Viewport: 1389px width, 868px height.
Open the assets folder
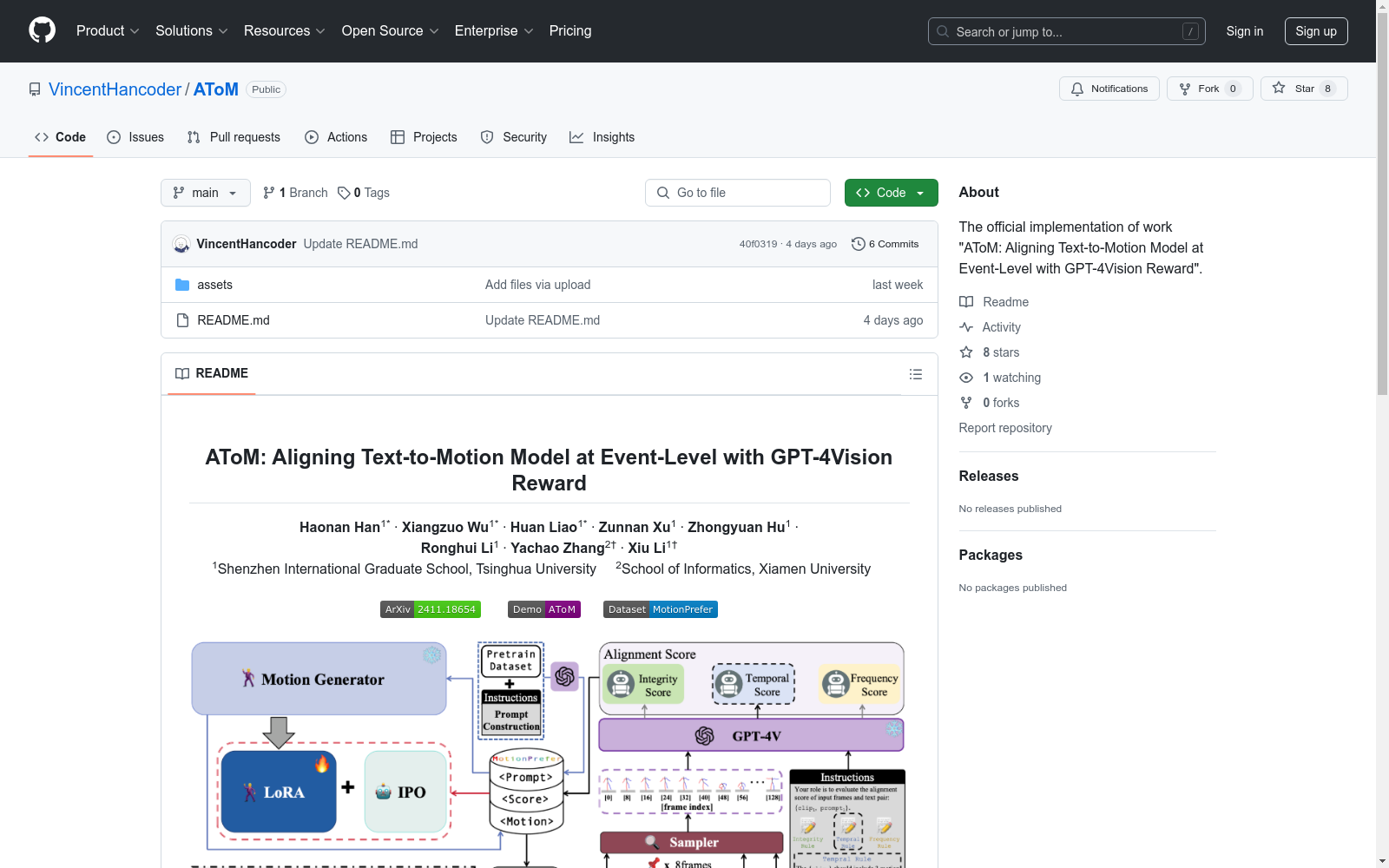point(214,285)
